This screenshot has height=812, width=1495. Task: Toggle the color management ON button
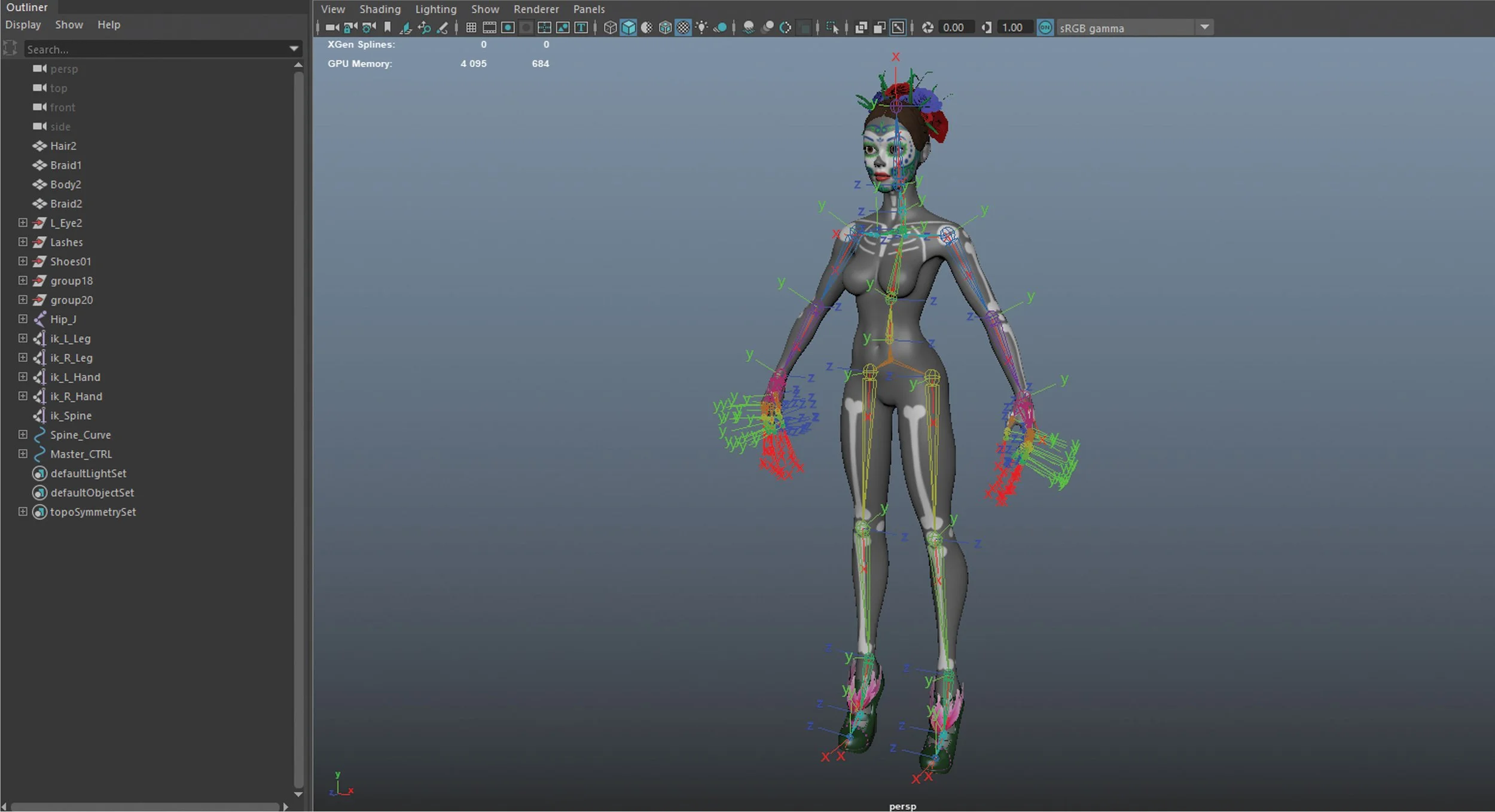[1045, 28]
